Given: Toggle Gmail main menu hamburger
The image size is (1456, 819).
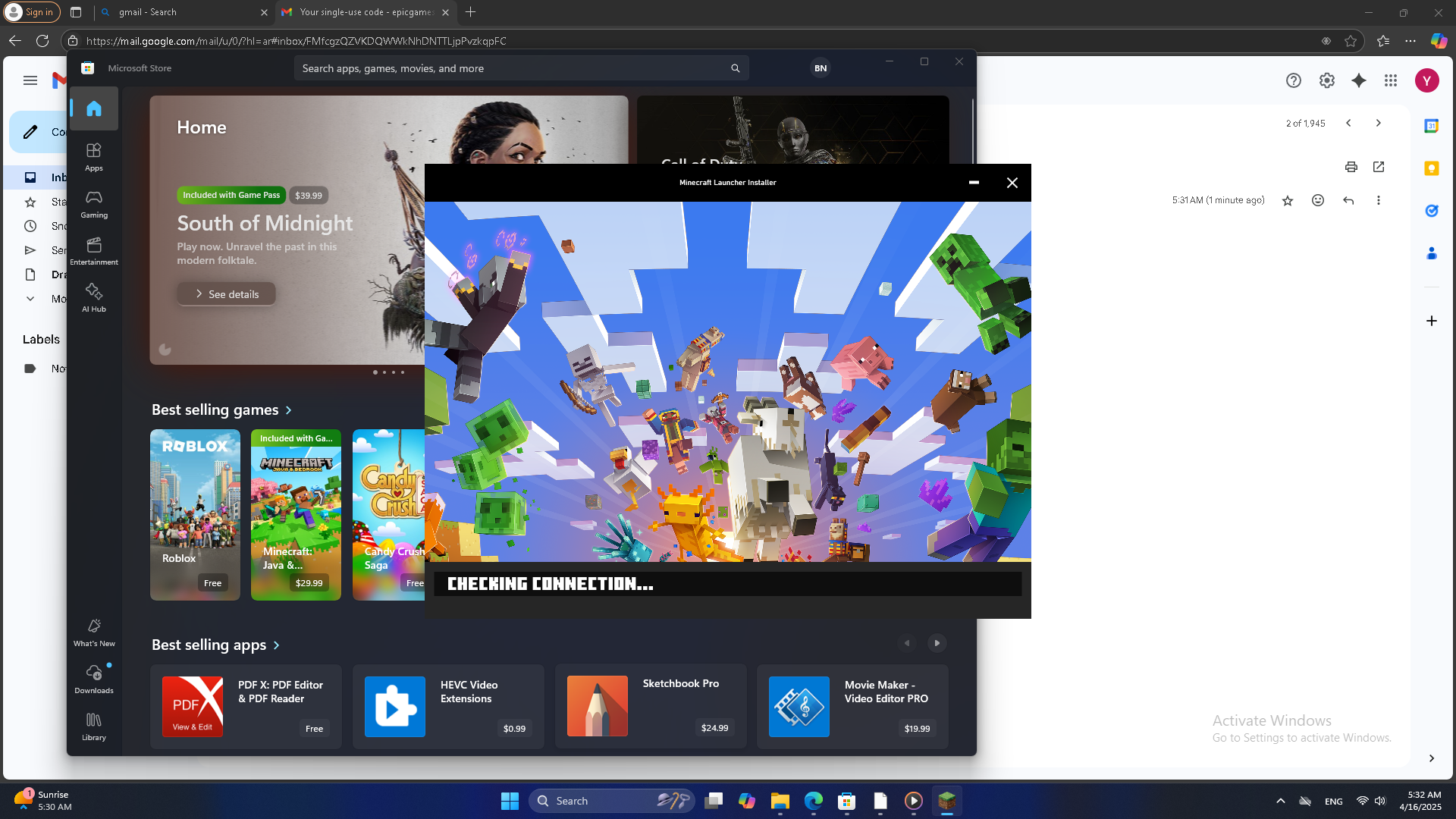Looking at the screenshot, I should pyautogui.click(x=30, y=80).
